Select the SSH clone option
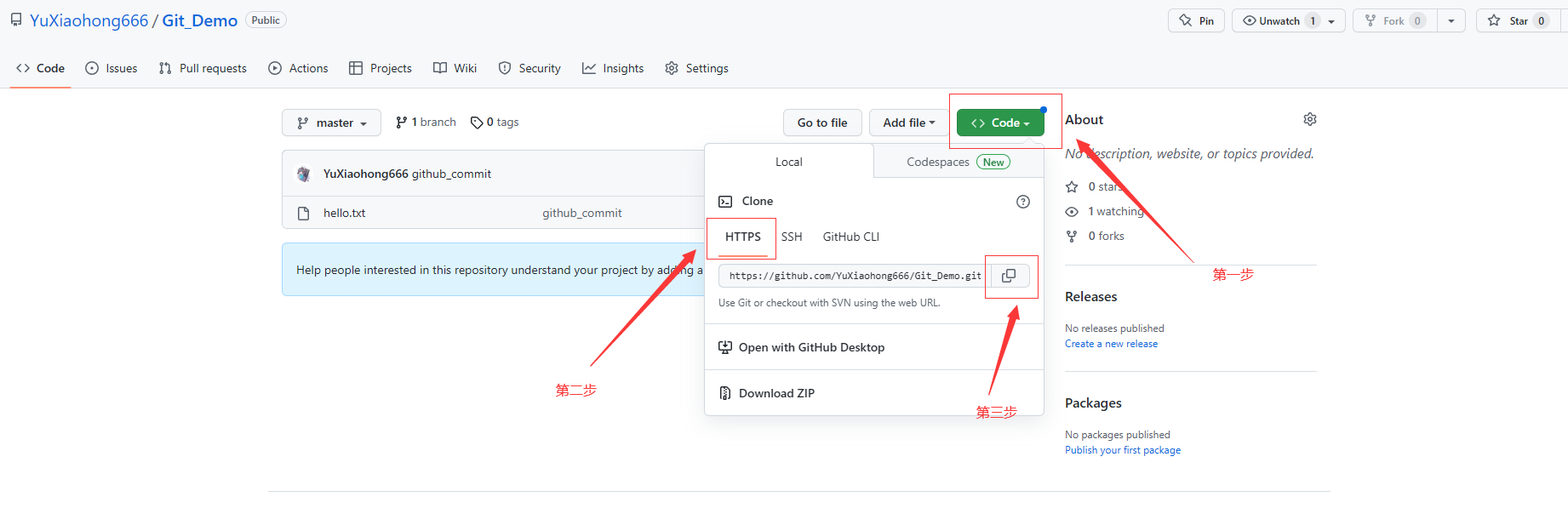 pyautogui.click(x=792, y=237)
